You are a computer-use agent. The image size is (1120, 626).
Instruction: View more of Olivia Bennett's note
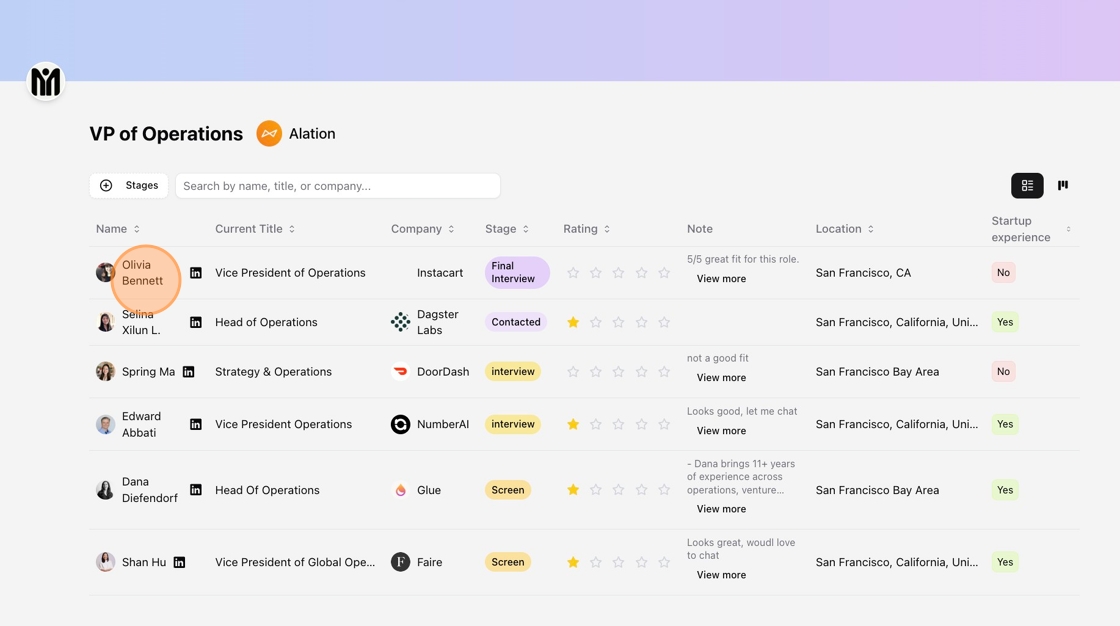click(721, 279)
